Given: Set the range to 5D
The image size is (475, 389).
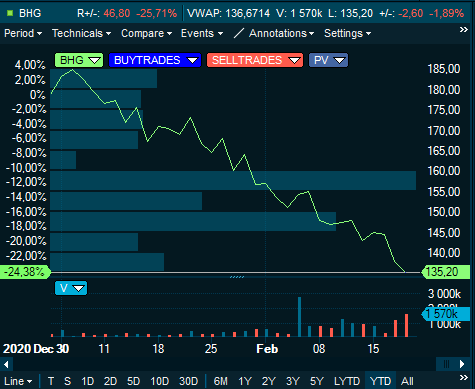Looking at the screenshot, I should point(133,381).
